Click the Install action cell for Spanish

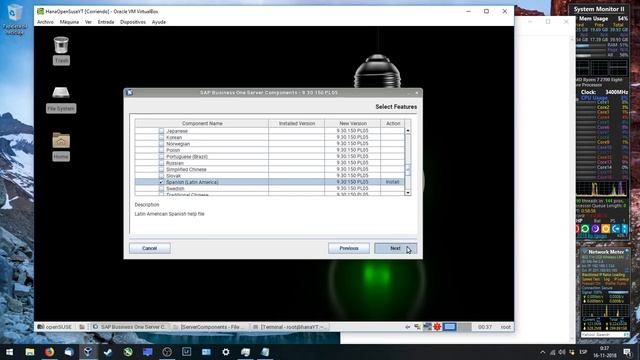(x=393, y=182)
